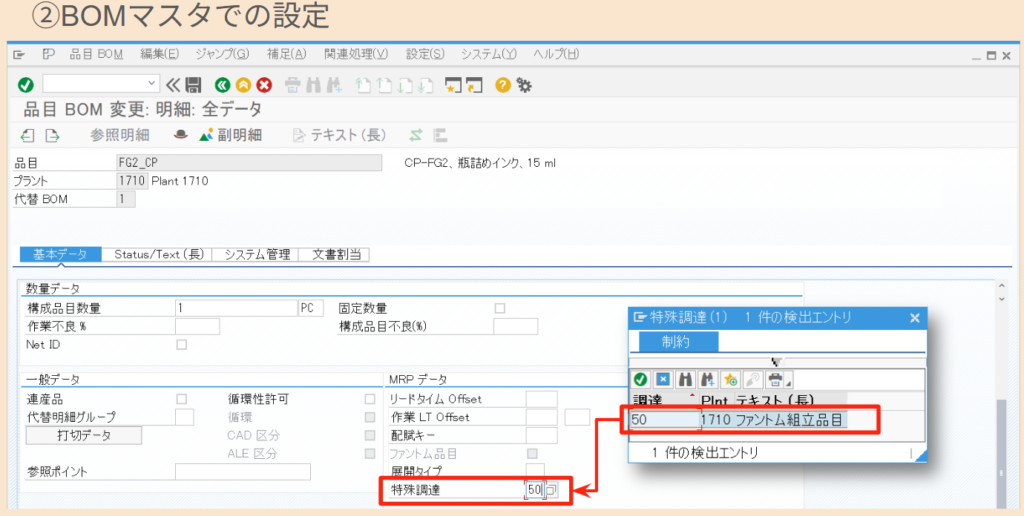Screen dimensions: 1024x516
Task: Select the 基本データ tab
Action: tap(61, 255)
